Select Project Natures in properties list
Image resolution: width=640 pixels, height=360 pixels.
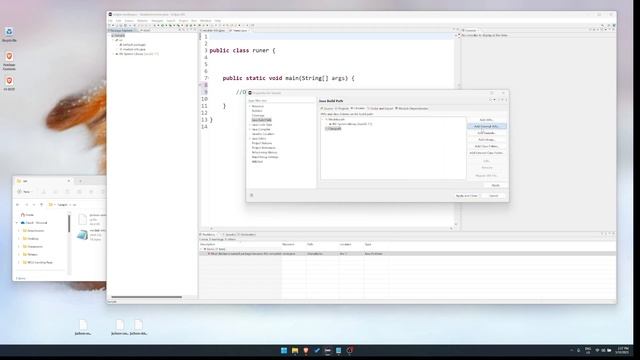(262, 143)
